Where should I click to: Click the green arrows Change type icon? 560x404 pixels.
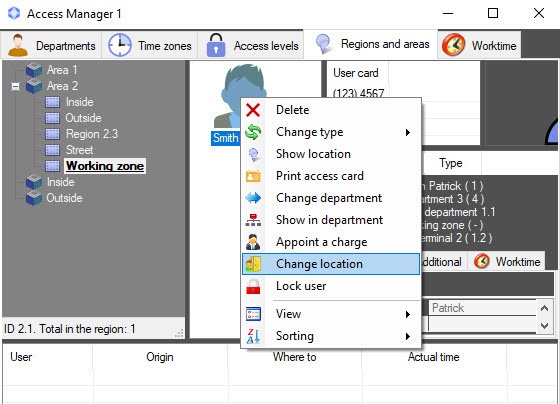253,132
